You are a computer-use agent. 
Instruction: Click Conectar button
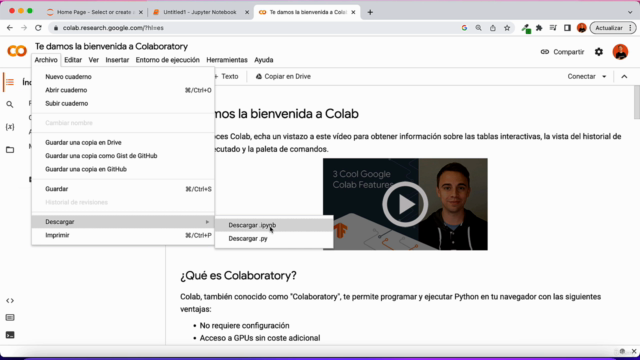coord(581,76)
